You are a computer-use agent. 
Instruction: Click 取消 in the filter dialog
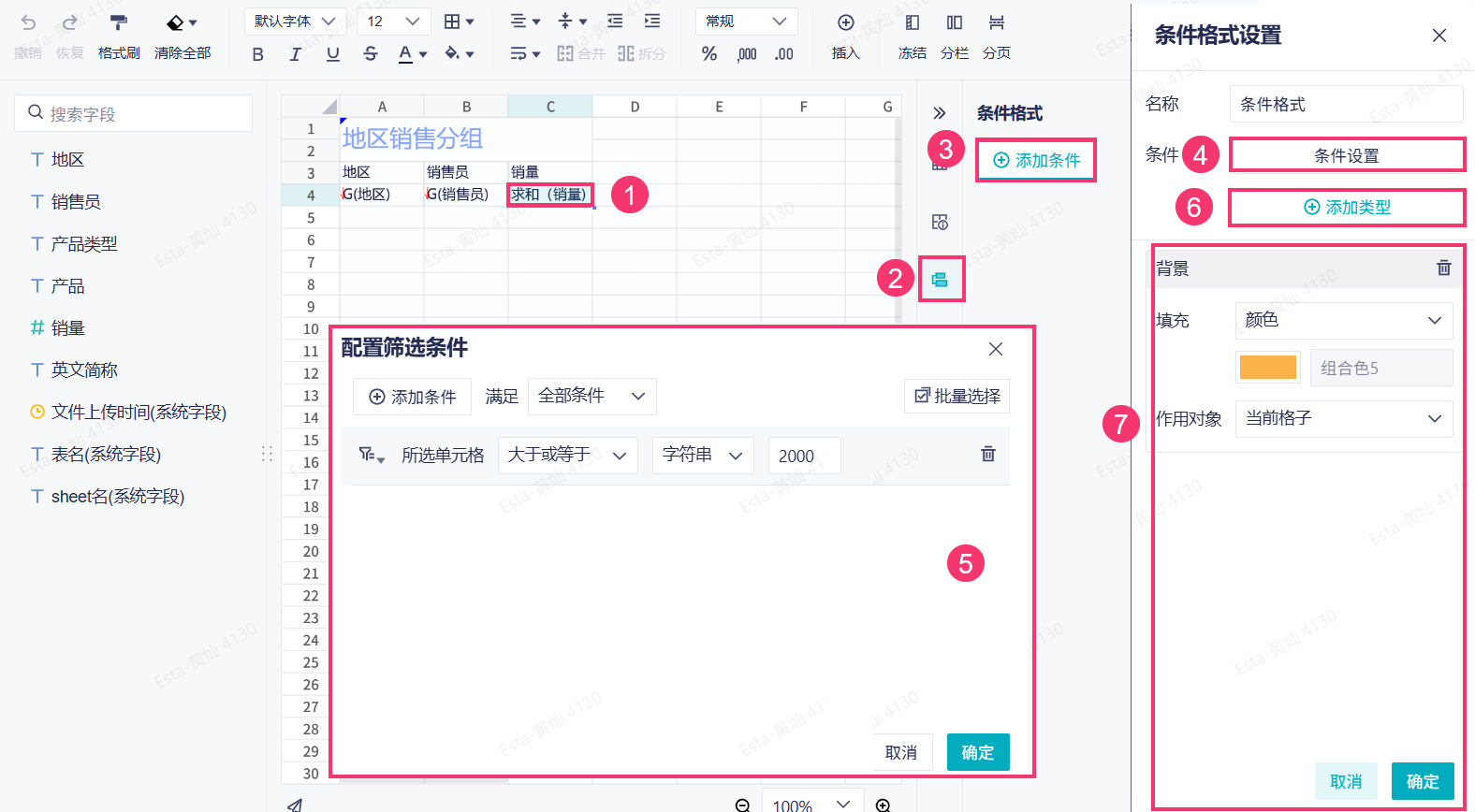[901, 752]
